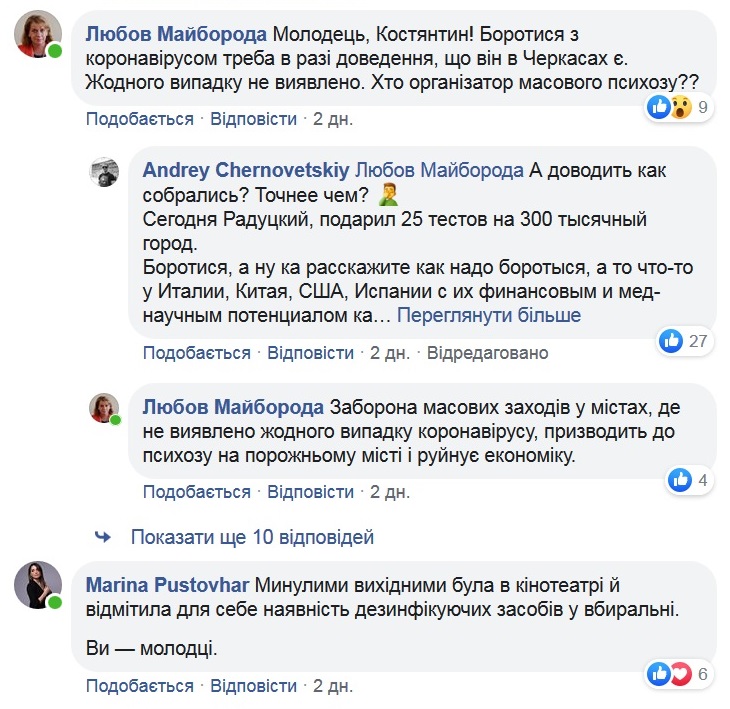Click the reply arrow icon beside more replies
The width and height of the screenshot is (730, 709).
(102, 537)
